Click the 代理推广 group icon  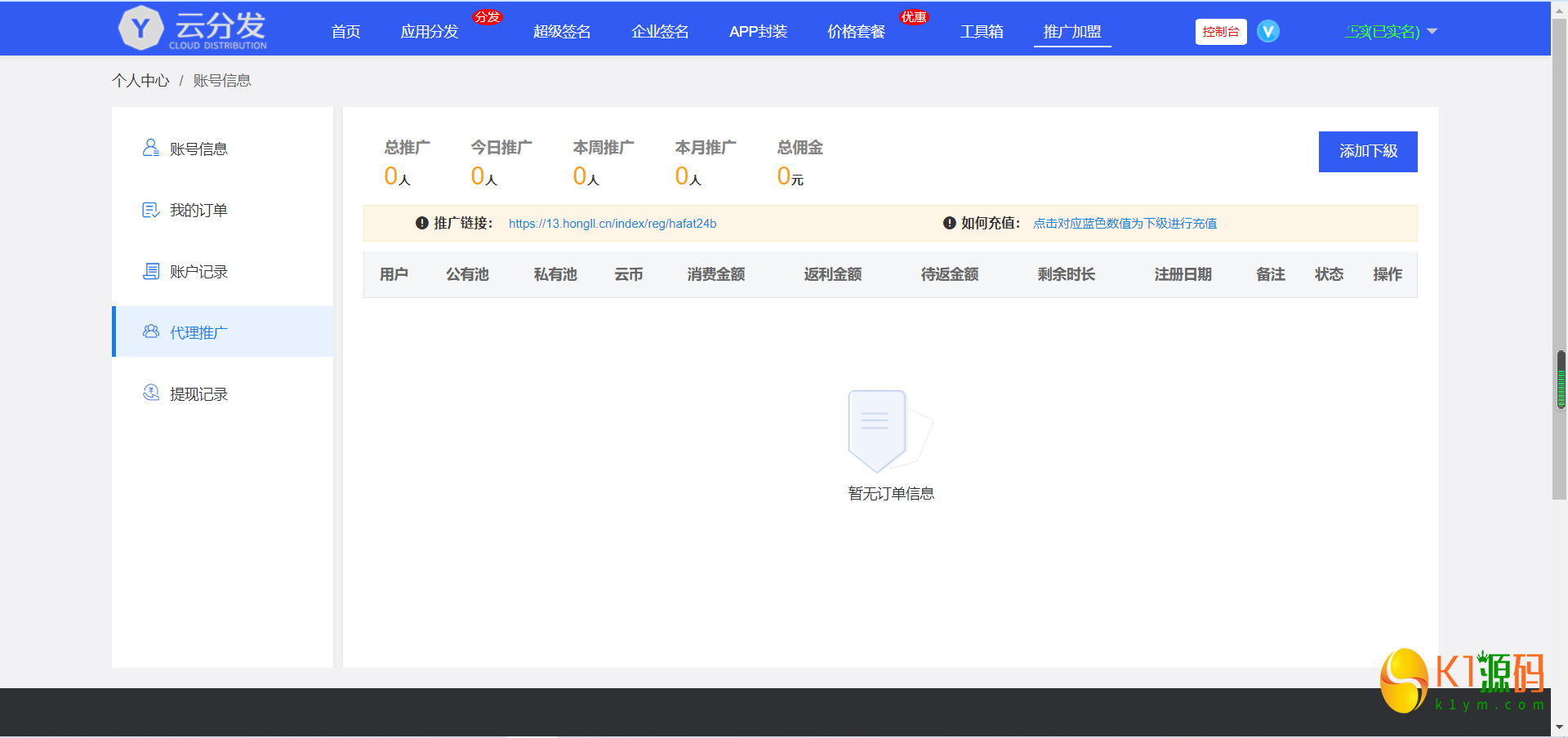point(151,331)
